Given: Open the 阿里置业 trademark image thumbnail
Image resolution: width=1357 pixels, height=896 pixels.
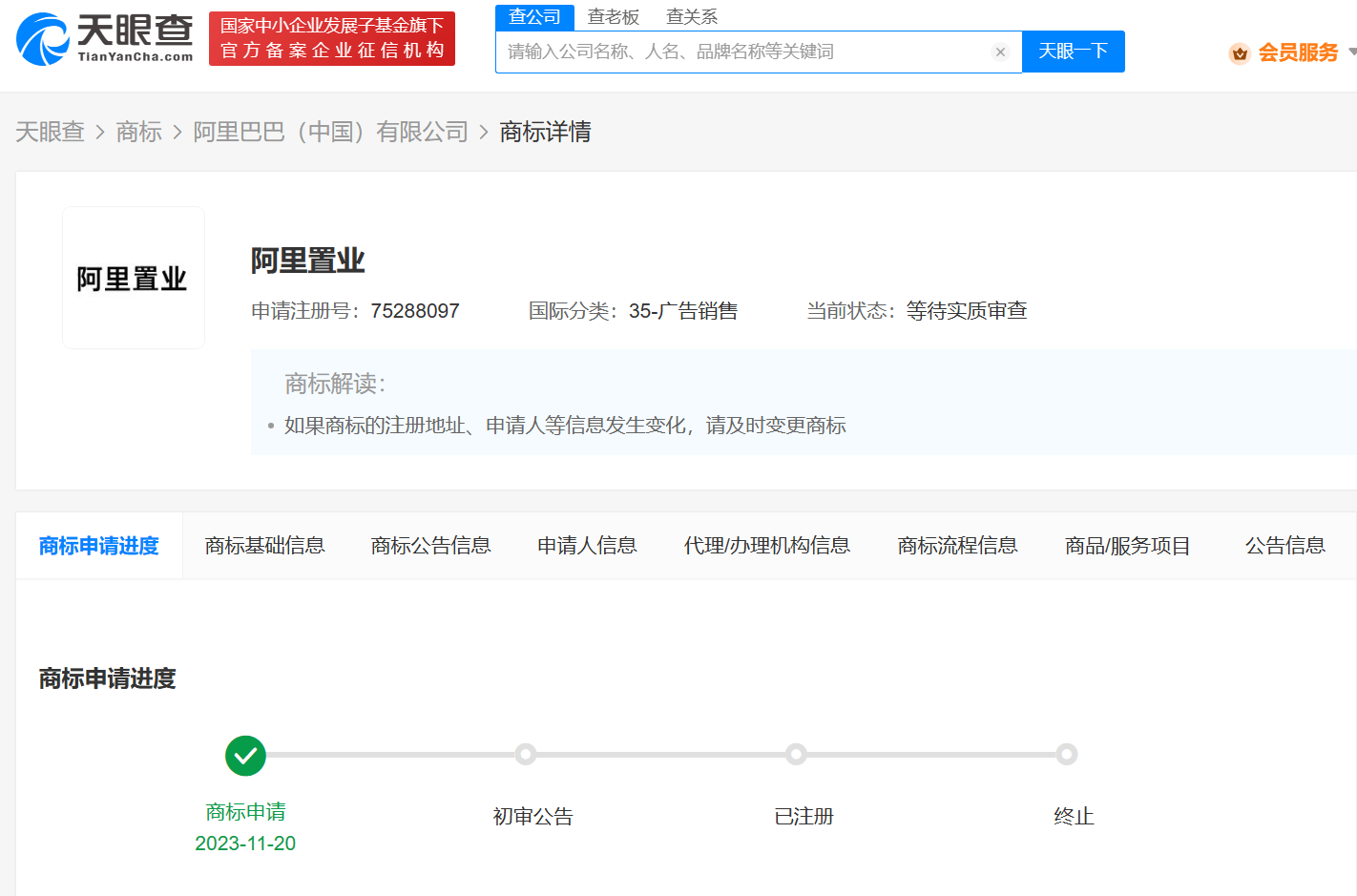Looking at the screenshot, I should (134, 278).
